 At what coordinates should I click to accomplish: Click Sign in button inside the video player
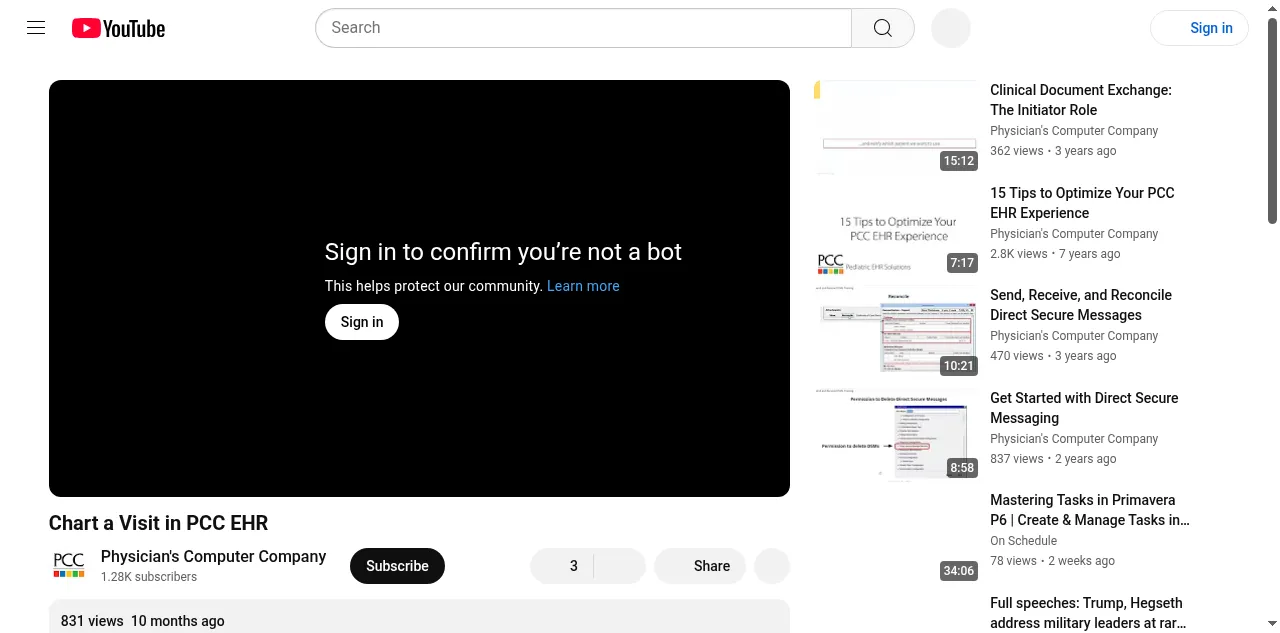tap(362, 322)
